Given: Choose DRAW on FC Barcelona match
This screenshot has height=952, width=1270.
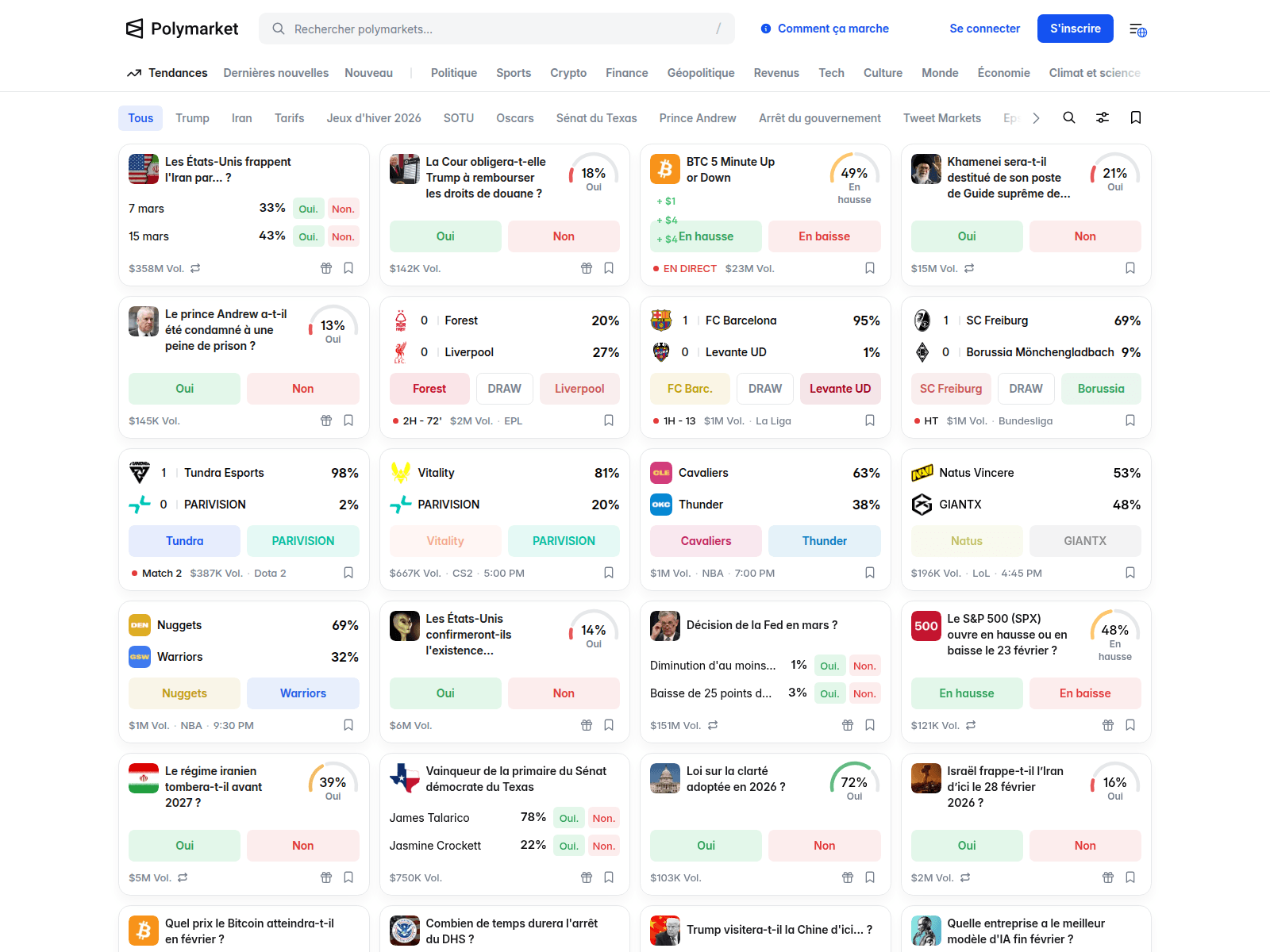Looking at the screenshot, I should point(765,389).
